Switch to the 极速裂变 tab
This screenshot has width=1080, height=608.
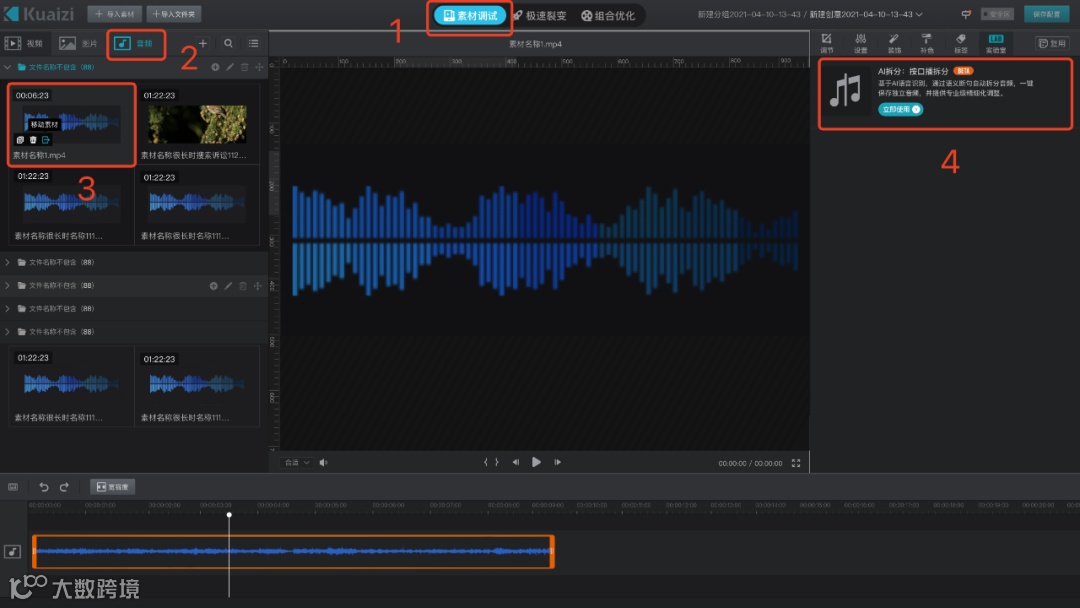pos(539,16)
